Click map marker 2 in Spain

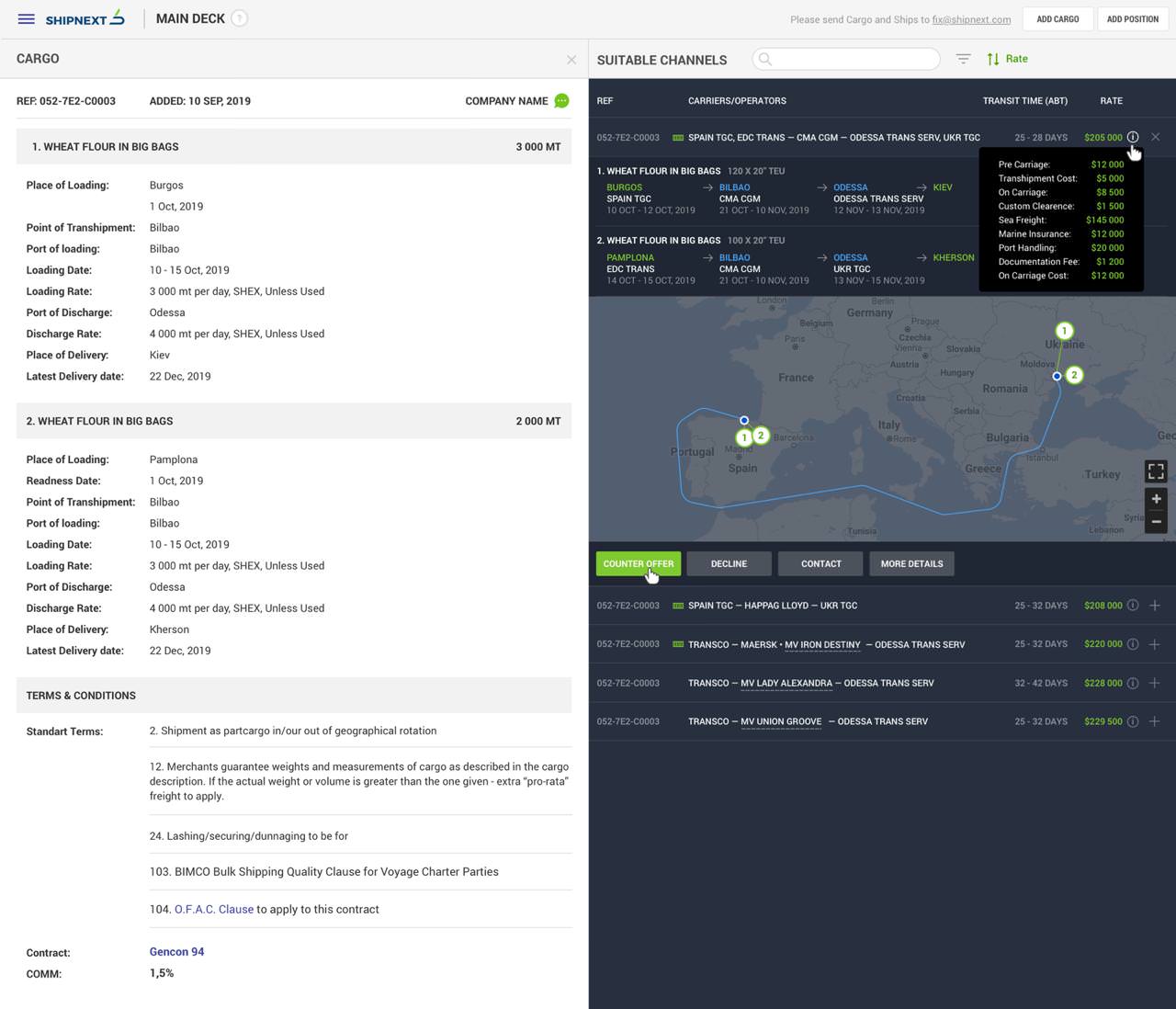[761, 436]
